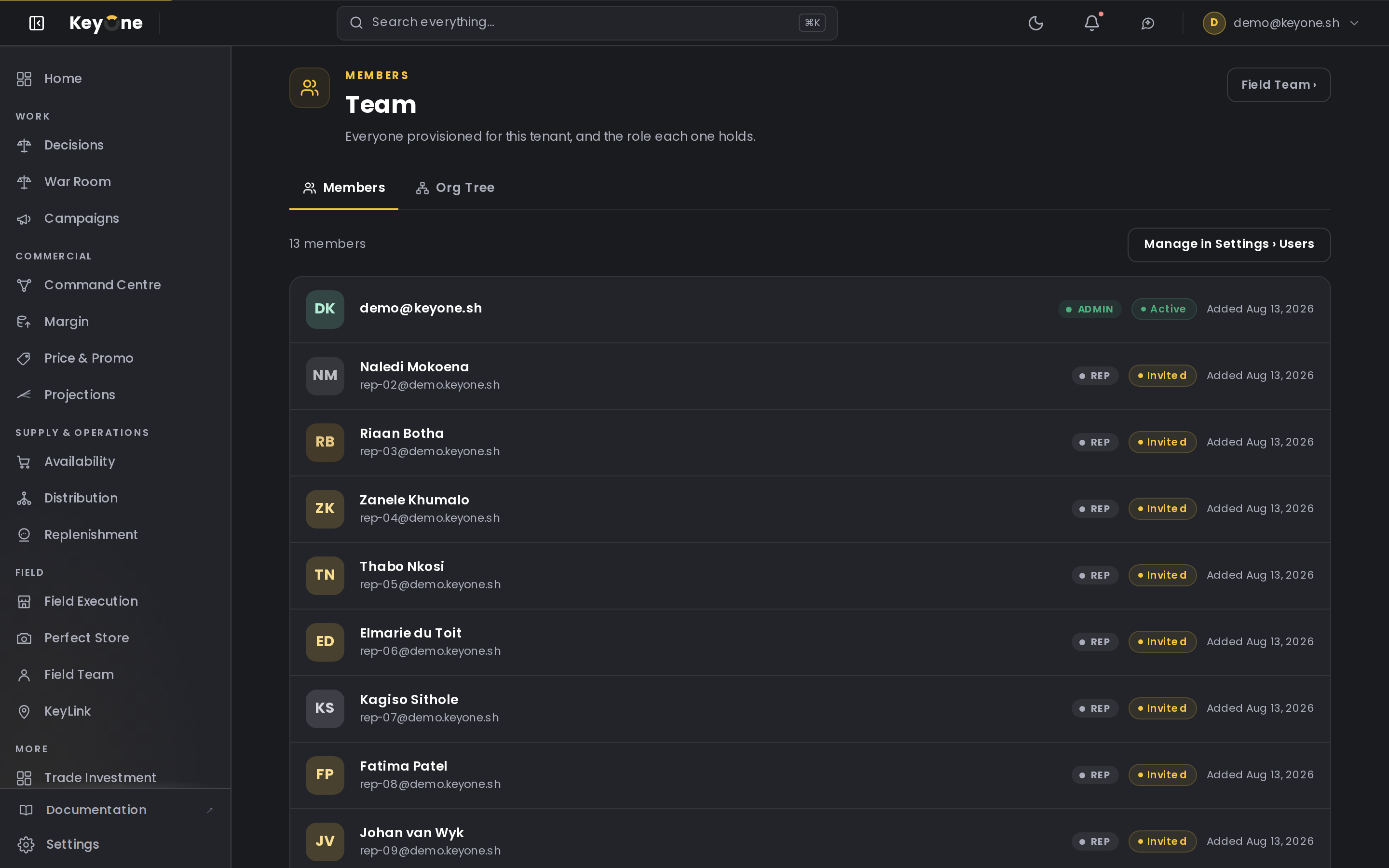Open the notifications bell
Viewport: 1389px width, 868px height.
click(1092, 23)
